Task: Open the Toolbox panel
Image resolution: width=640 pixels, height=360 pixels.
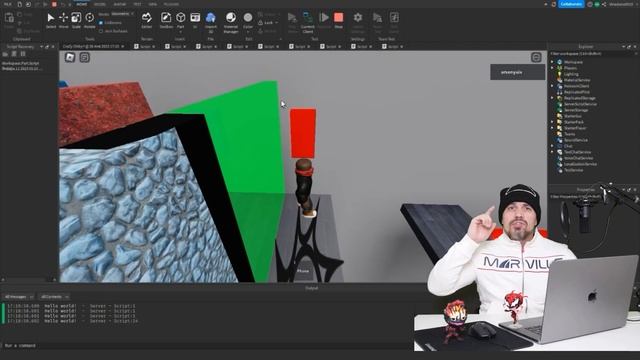Action: [166, 20]
